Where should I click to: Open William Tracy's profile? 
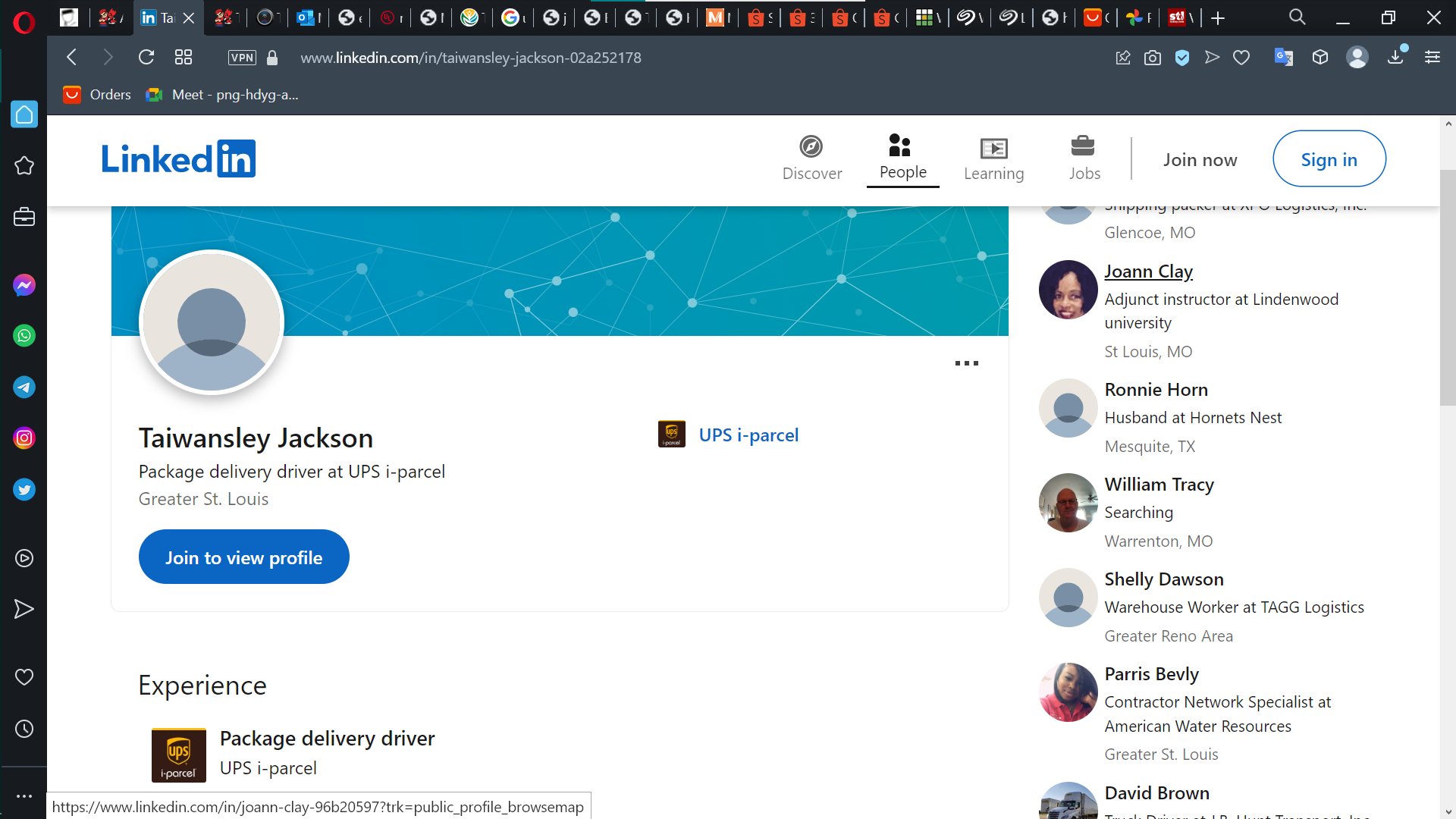[x=1159, y=485]
